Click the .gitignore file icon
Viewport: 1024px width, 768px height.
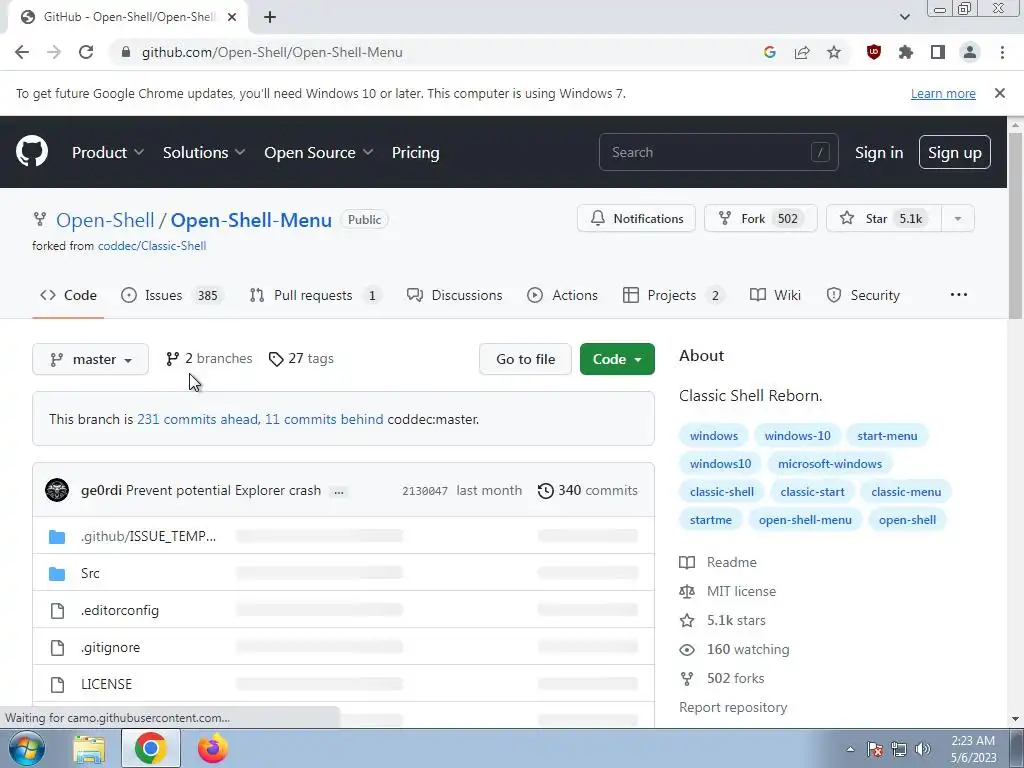(57, 647)
